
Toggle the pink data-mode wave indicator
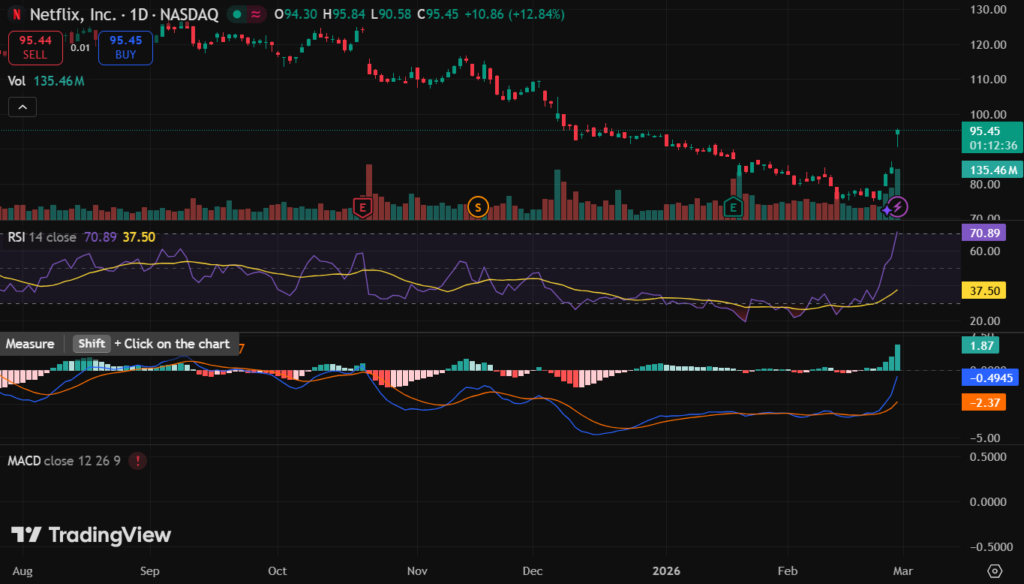coord(257,15)
